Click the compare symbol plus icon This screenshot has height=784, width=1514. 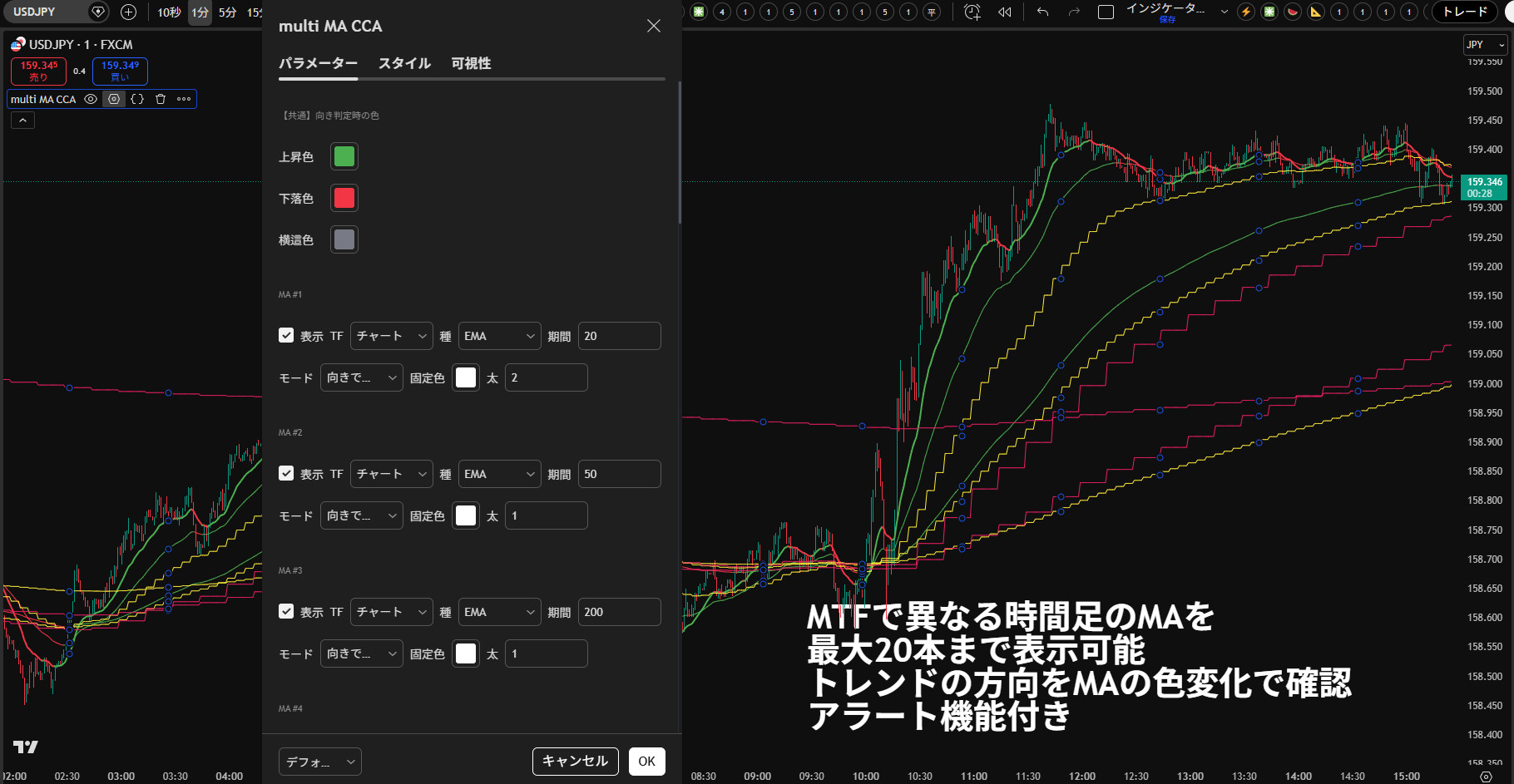[128, 12]
